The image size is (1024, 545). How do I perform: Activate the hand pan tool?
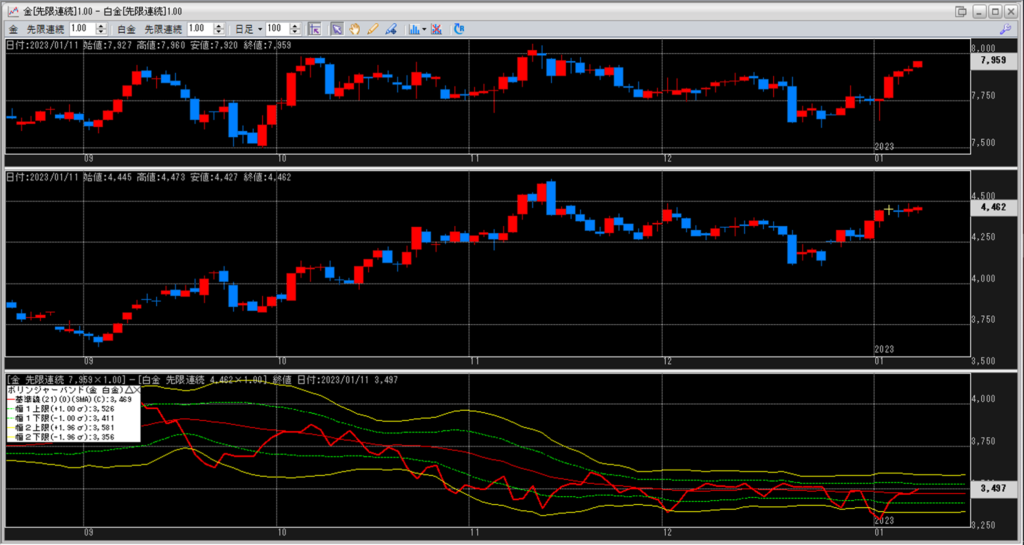coord(355,29)
